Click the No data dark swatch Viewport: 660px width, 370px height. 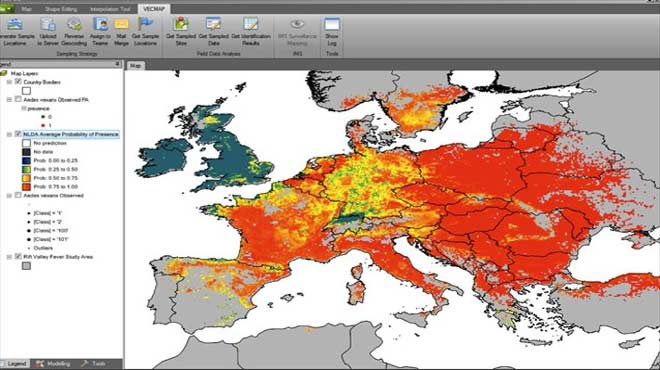(x=26, y=152)
